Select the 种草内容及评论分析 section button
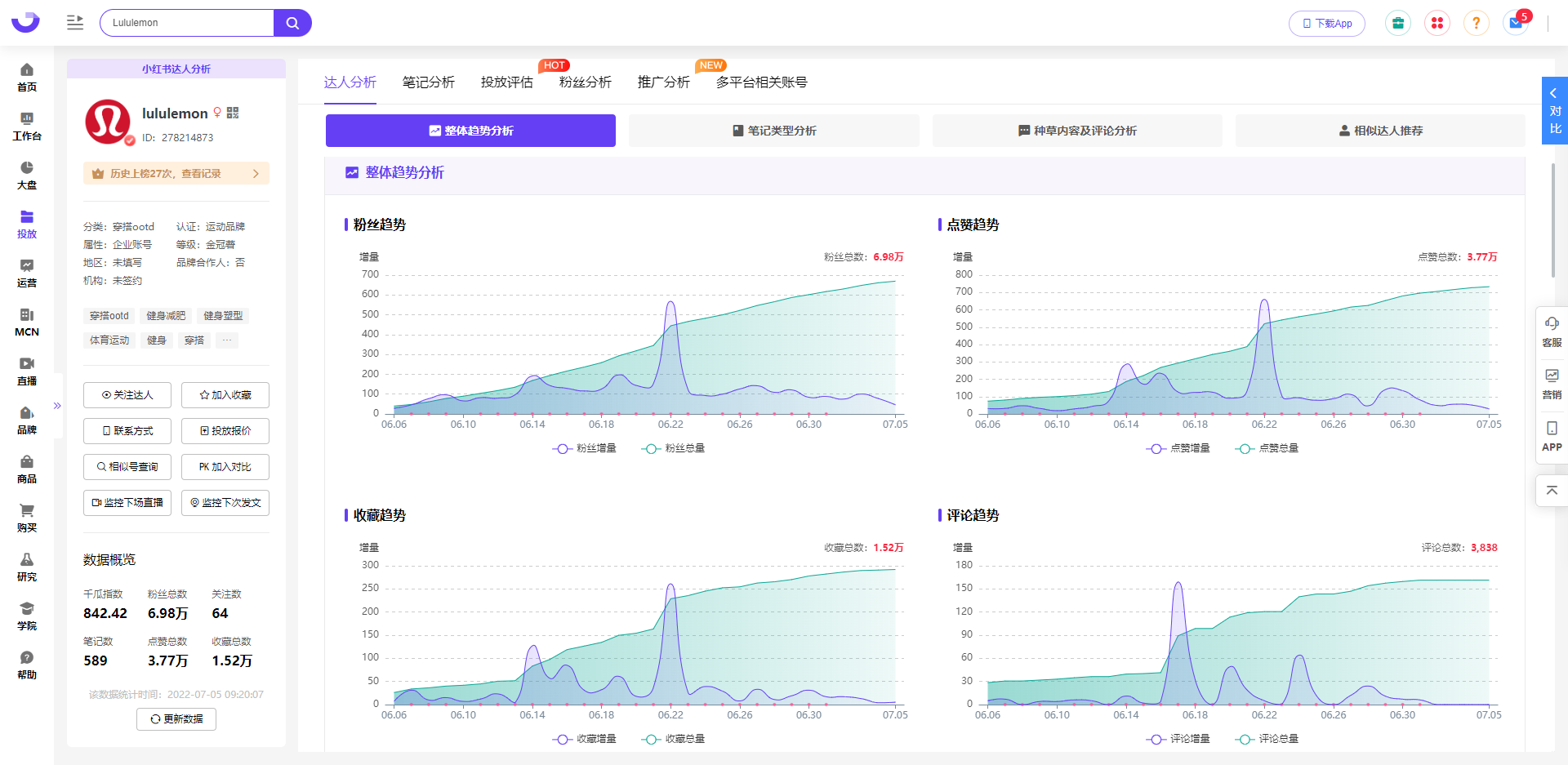This screenshot has height=765, width=1568. 1077,131
